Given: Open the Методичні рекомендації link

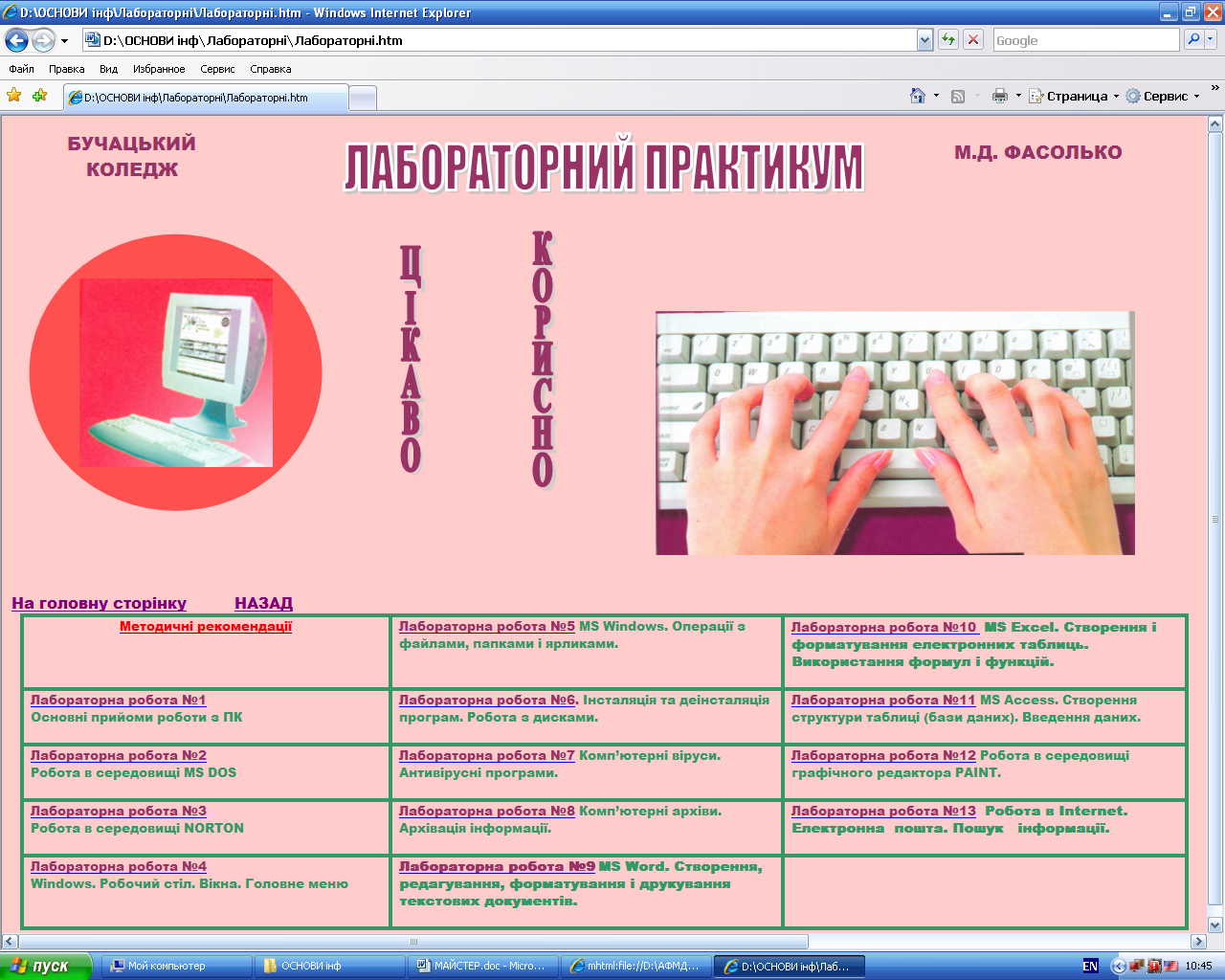Looking at the screenshot, I should pos(206,626).
